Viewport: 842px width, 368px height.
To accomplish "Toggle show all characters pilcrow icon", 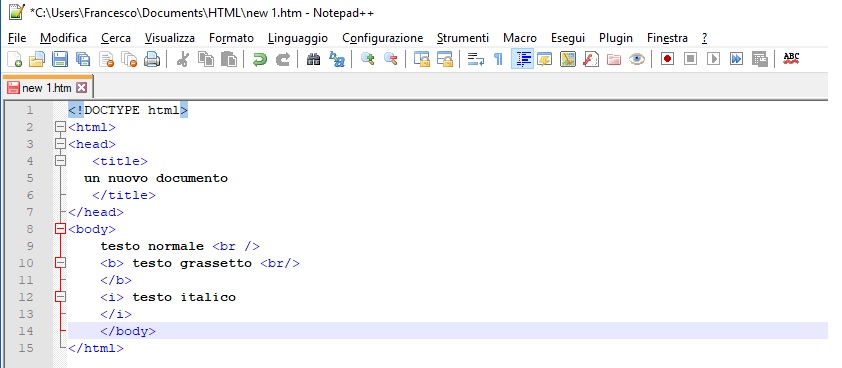I will tap(498, 59).
